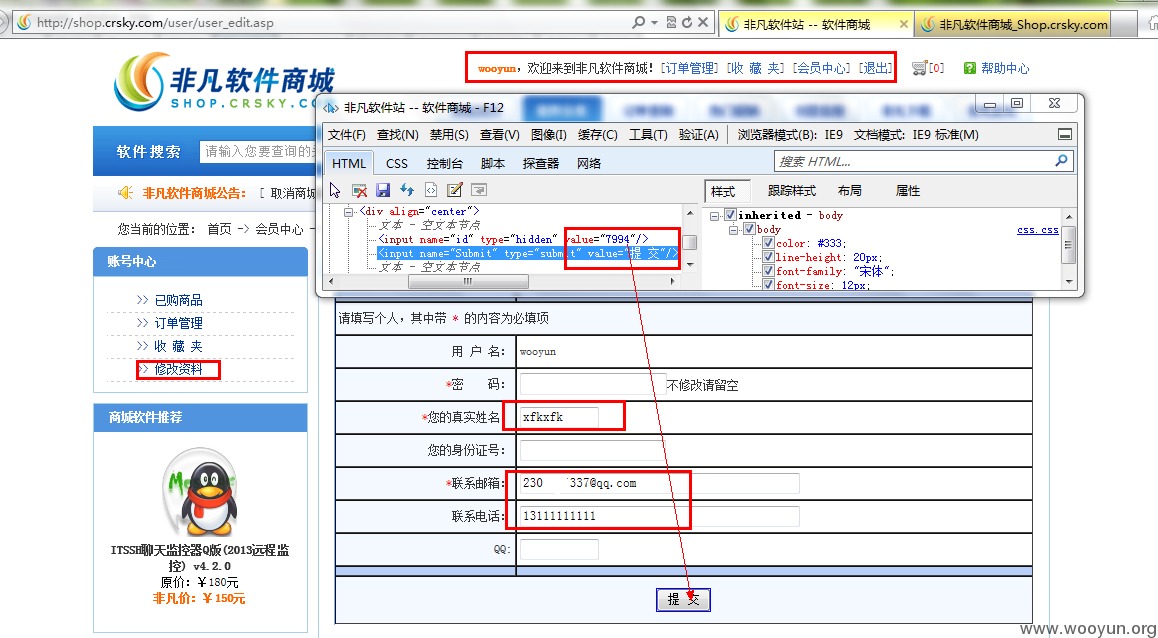
Task: Click the DOM tree horizontal scrollbar thumb
Action: pyautogui.click(x=468, y=281)
